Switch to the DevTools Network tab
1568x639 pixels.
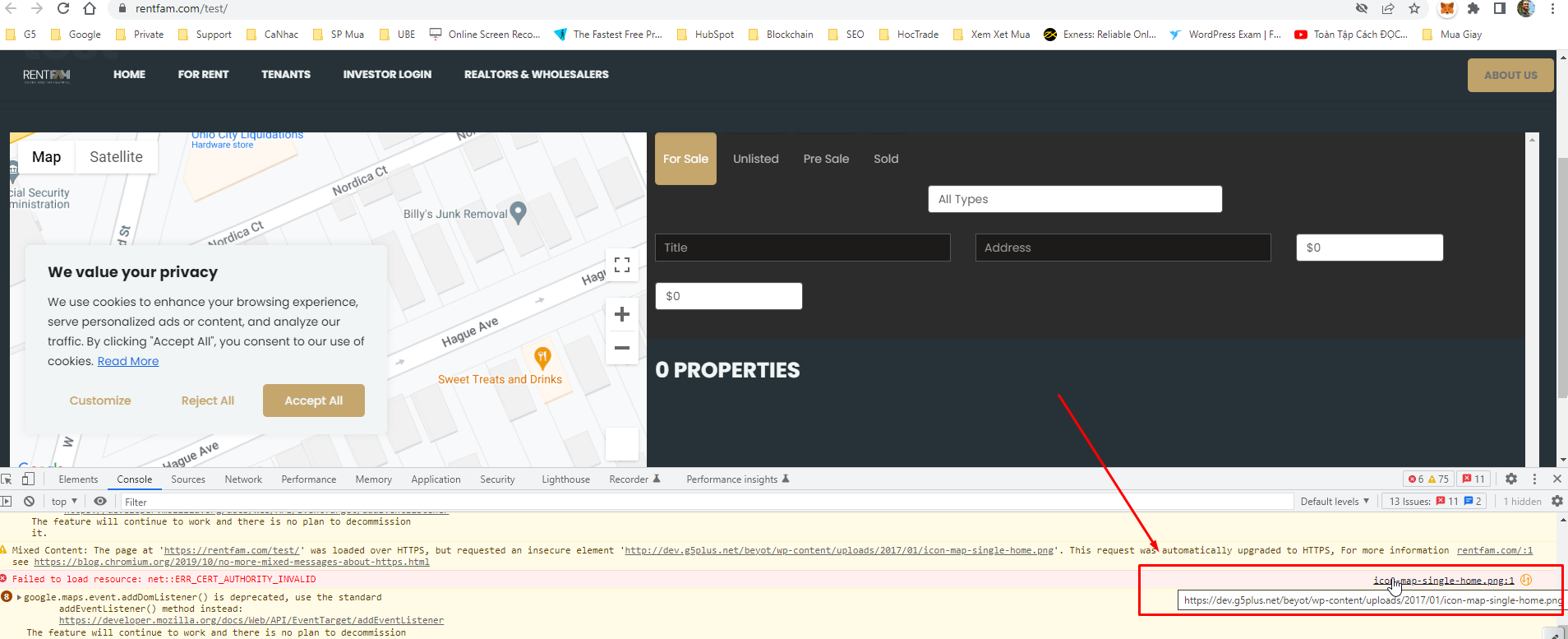tap(243, 479)
